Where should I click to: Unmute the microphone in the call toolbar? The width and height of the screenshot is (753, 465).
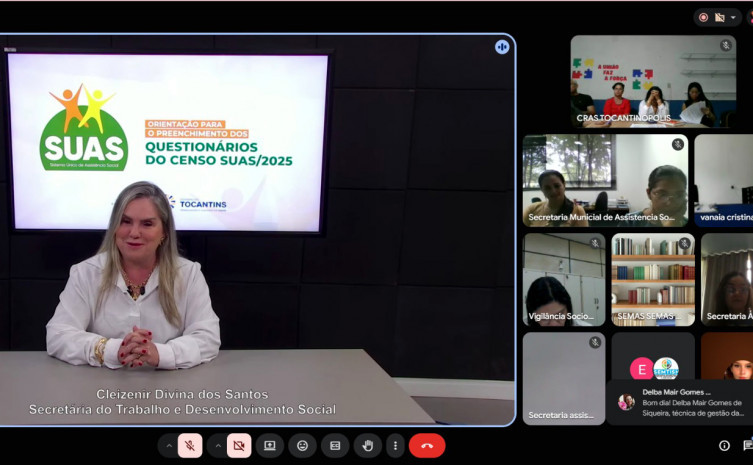[190, 446]
